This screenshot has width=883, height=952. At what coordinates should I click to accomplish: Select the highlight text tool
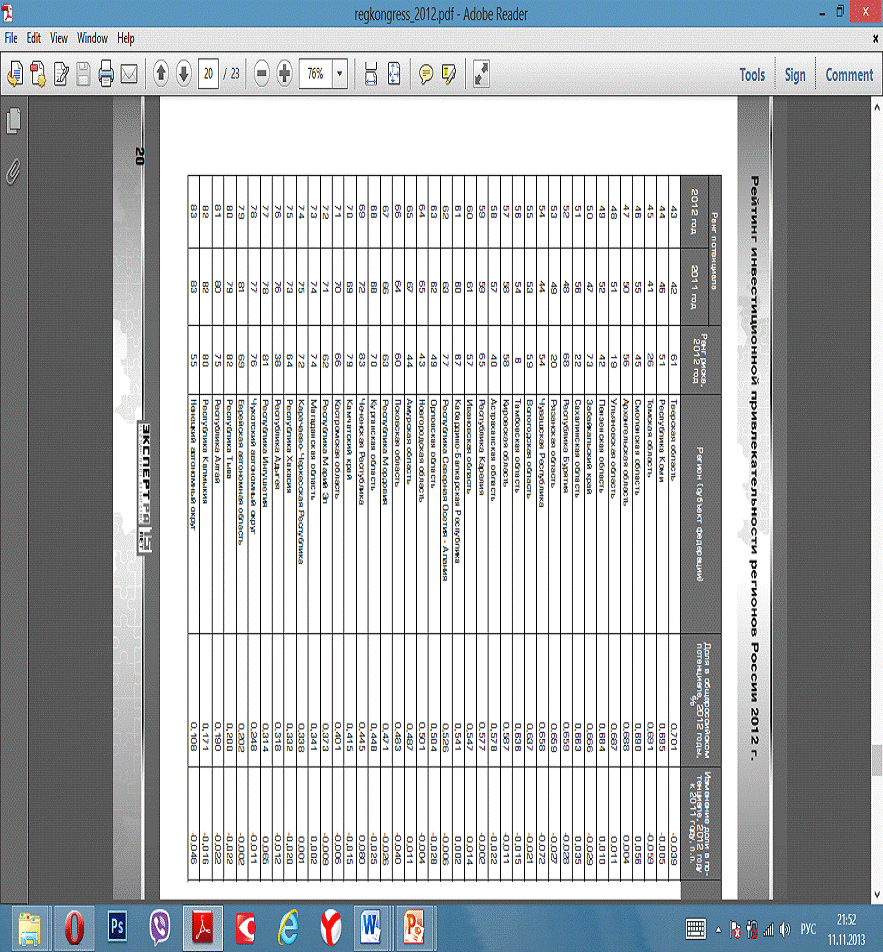tap(449, 74)
